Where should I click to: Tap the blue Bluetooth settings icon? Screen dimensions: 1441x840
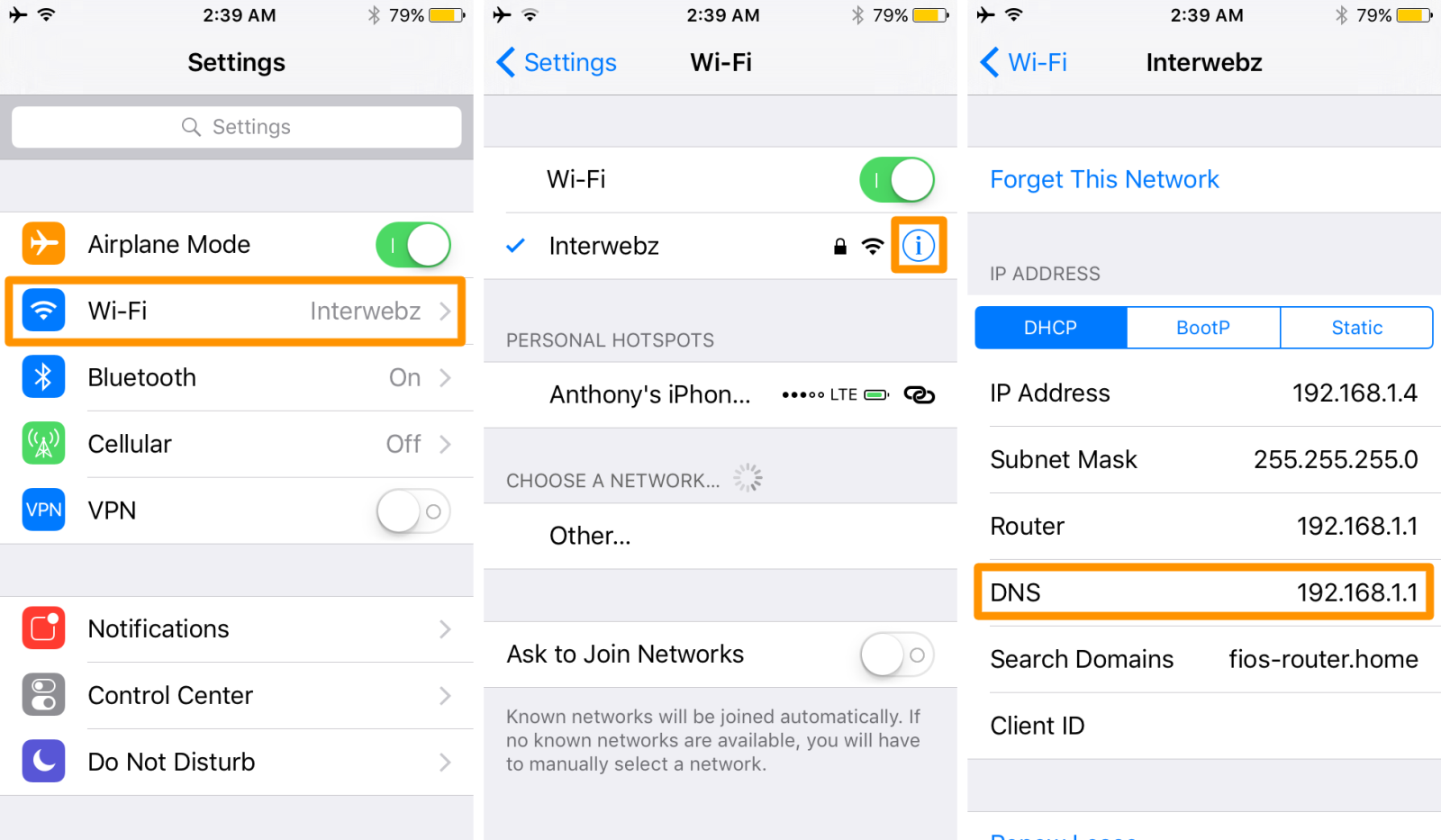[43, 376]
